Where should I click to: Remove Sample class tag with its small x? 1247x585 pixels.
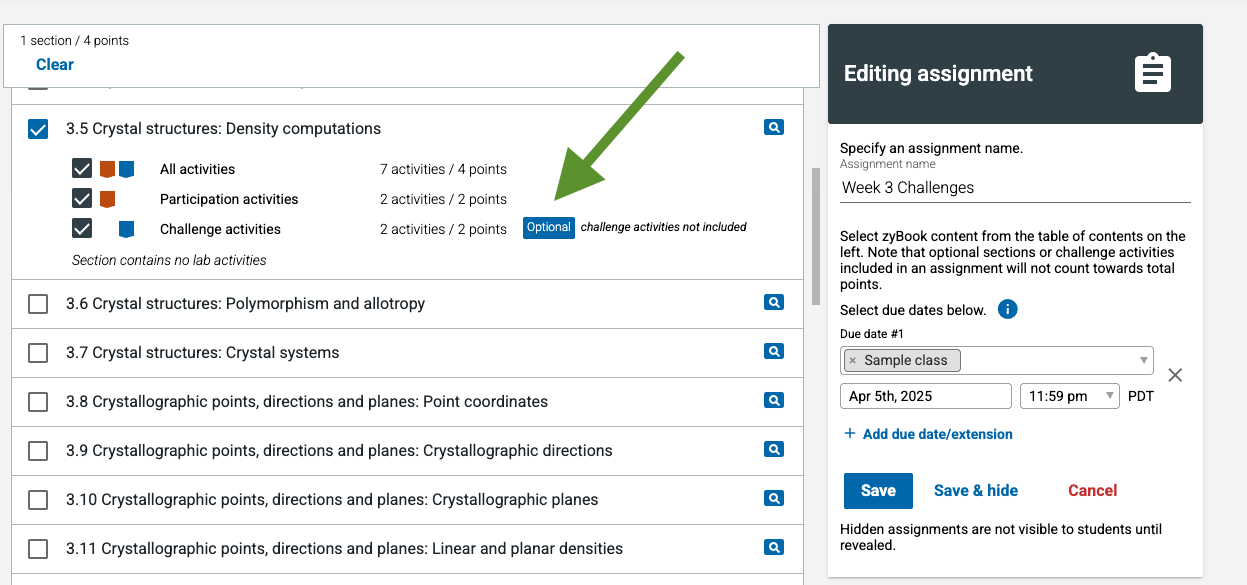[x=852, y=360]
